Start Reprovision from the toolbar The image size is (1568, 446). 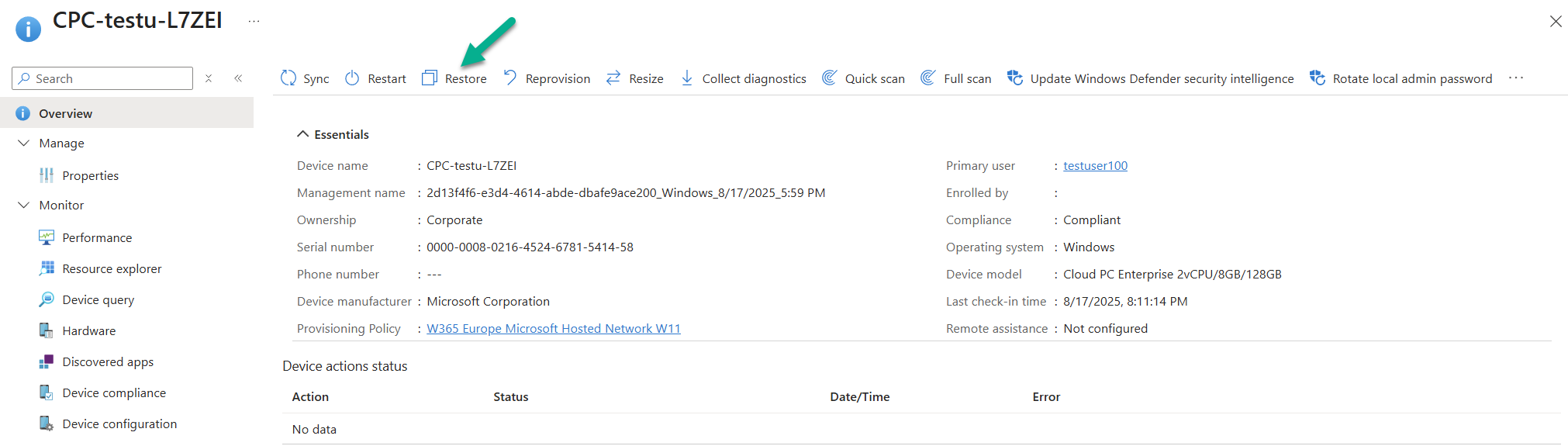click(547, 78)
